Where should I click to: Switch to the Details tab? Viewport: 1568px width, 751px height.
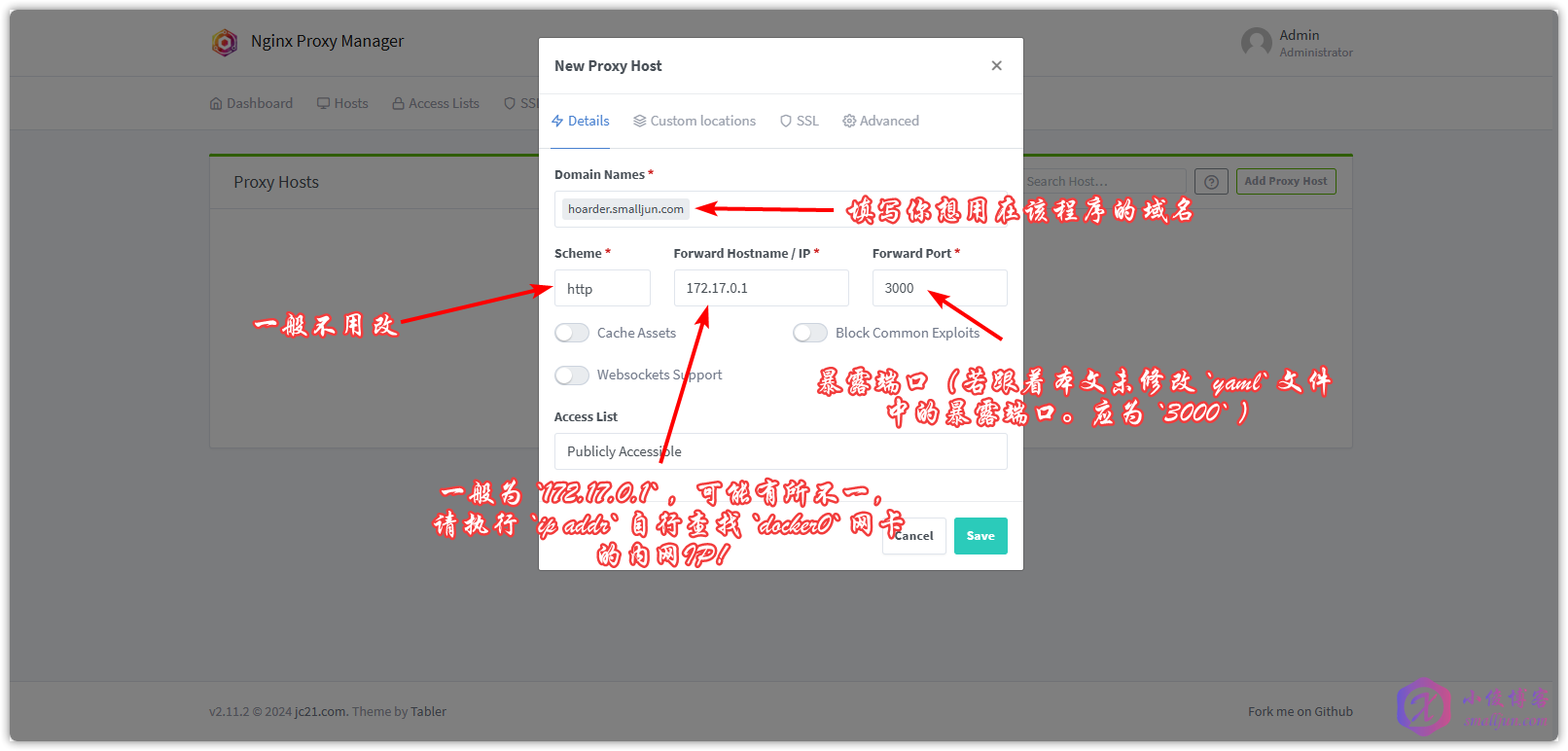[x=581, y=121]
